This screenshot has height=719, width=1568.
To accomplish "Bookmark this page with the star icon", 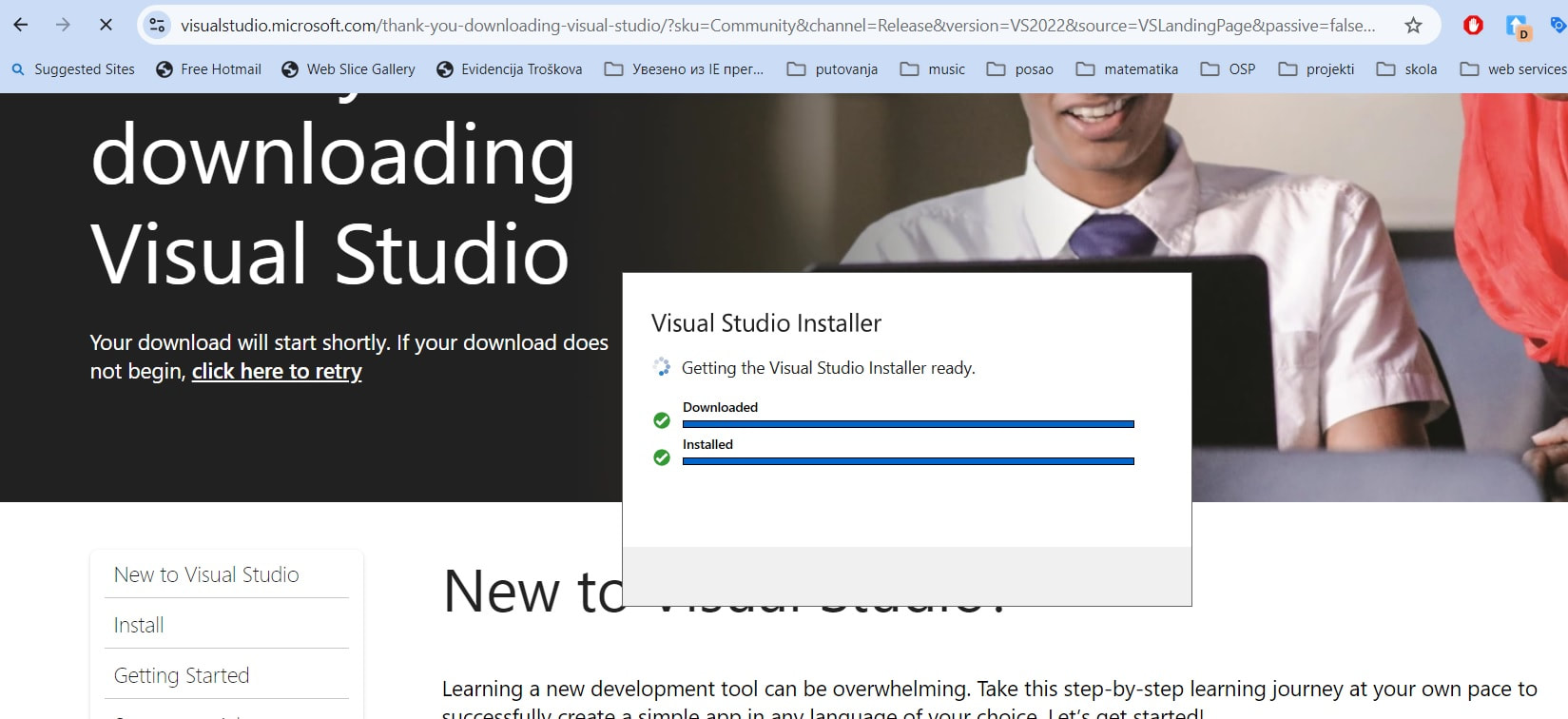I will (x=1413, y=26).
